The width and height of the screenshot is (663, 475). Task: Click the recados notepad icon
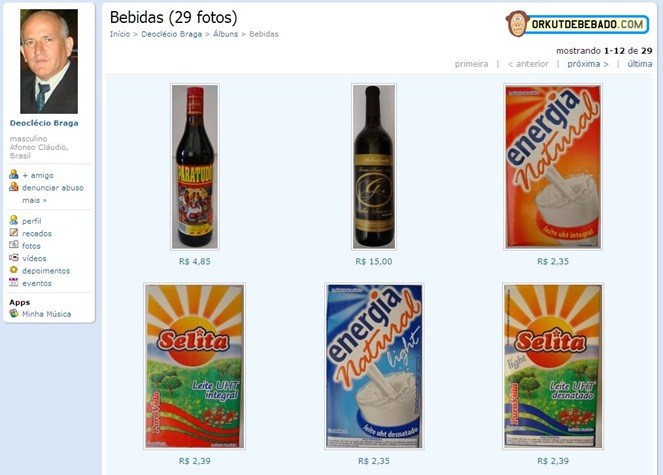click(x=14, y=233)
